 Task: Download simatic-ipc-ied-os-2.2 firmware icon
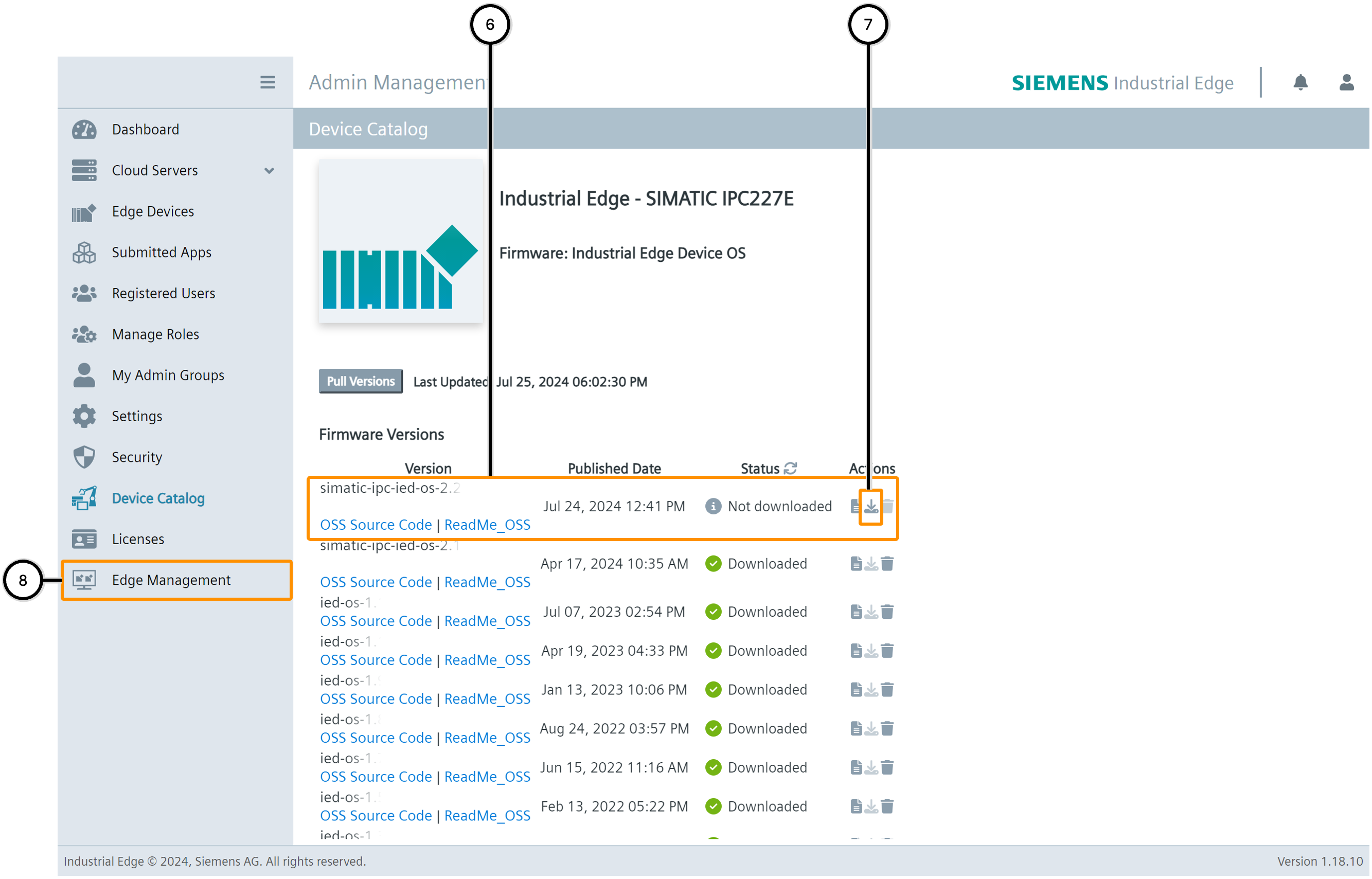point(870,506)
